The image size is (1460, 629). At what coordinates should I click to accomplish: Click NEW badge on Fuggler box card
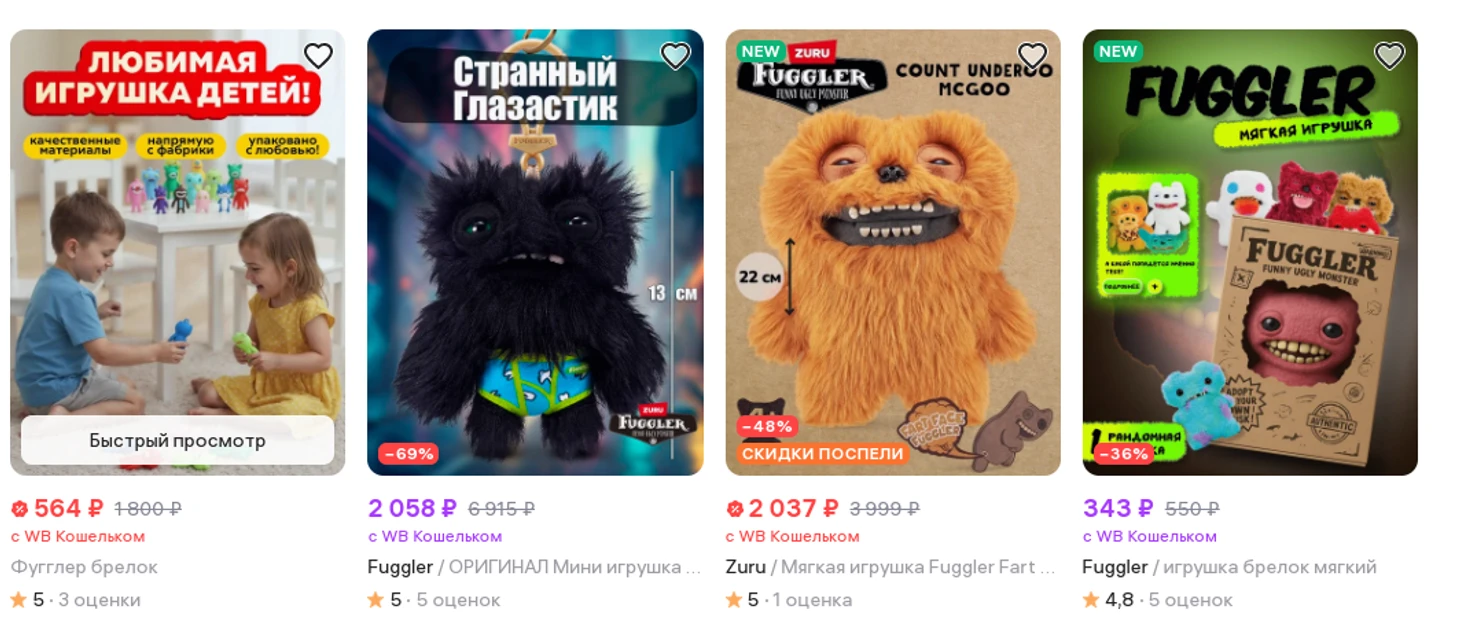coord(1117,51)
